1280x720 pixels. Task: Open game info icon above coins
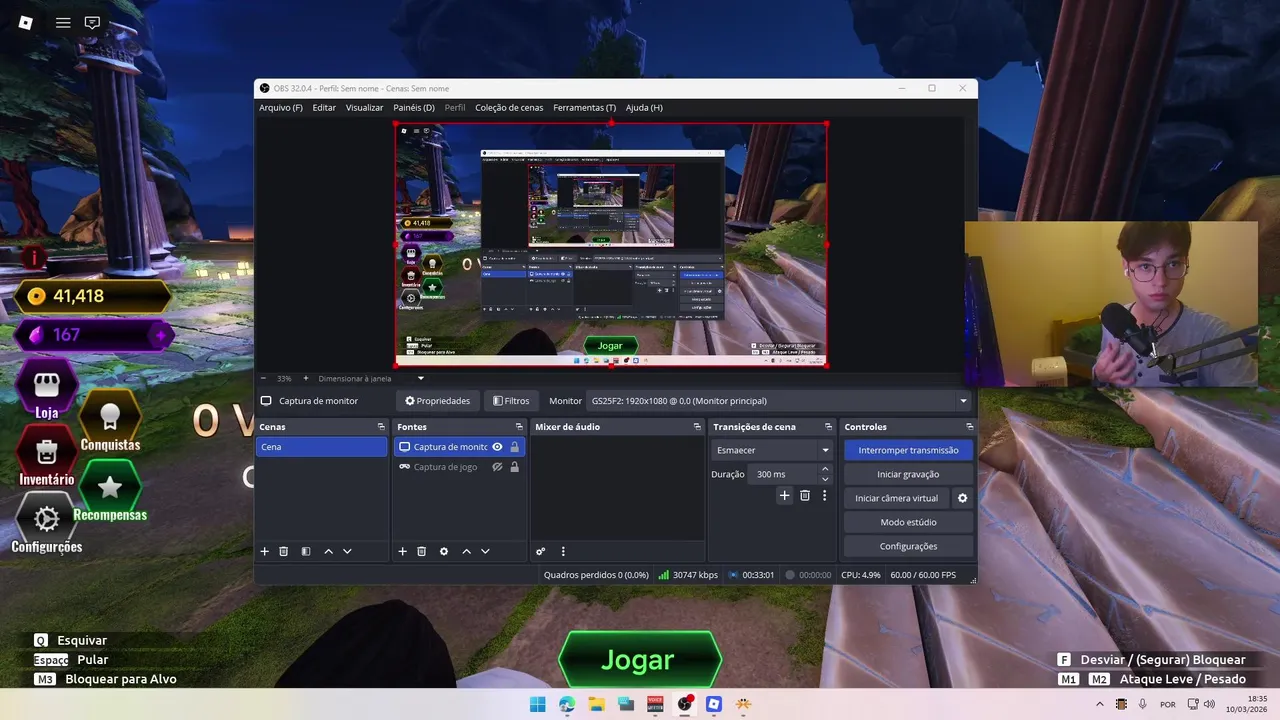35,258
